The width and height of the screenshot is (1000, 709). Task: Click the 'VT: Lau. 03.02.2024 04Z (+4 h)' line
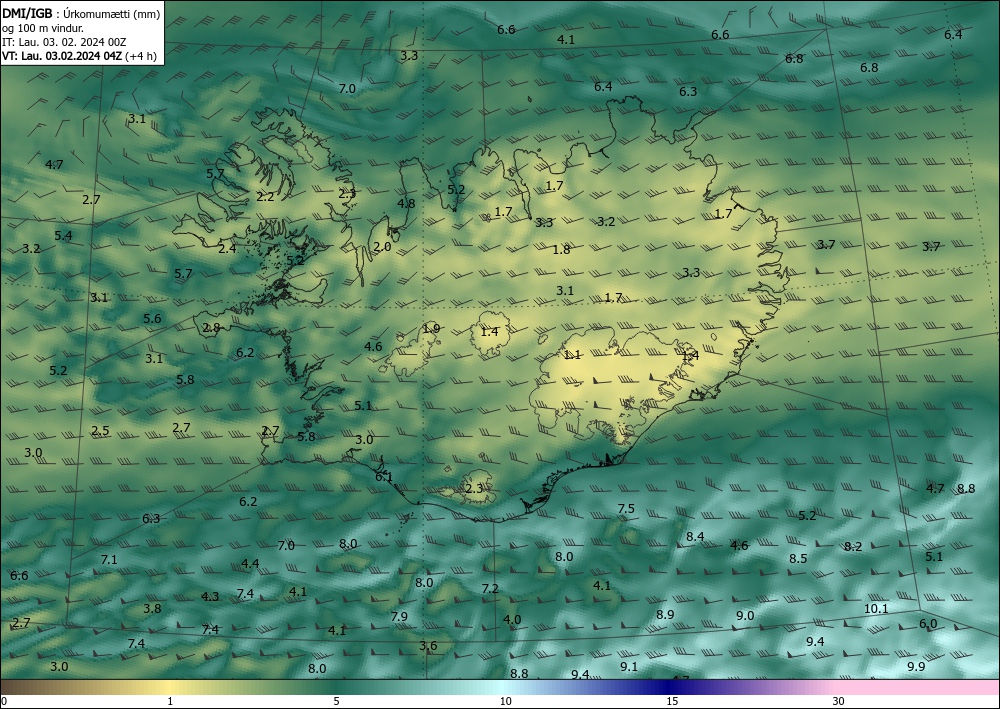[79, 56]
